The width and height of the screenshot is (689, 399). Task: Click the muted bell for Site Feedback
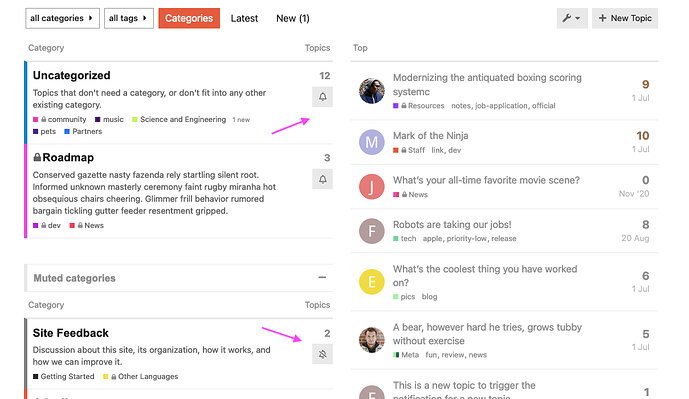pos(323,354)
